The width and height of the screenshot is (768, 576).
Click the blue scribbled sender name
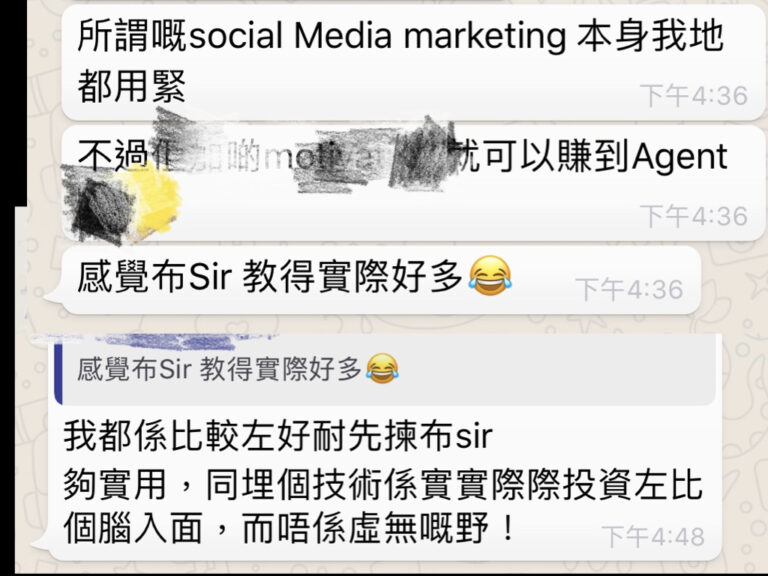[x=157, y=340]
